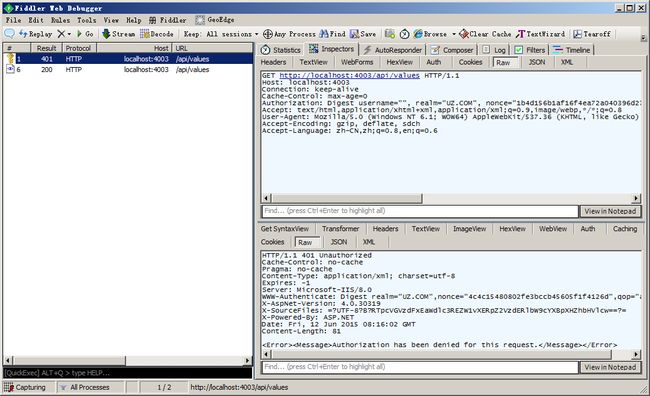Focus the QuickExec command box

pyautogui.click(x=128, y=373)
